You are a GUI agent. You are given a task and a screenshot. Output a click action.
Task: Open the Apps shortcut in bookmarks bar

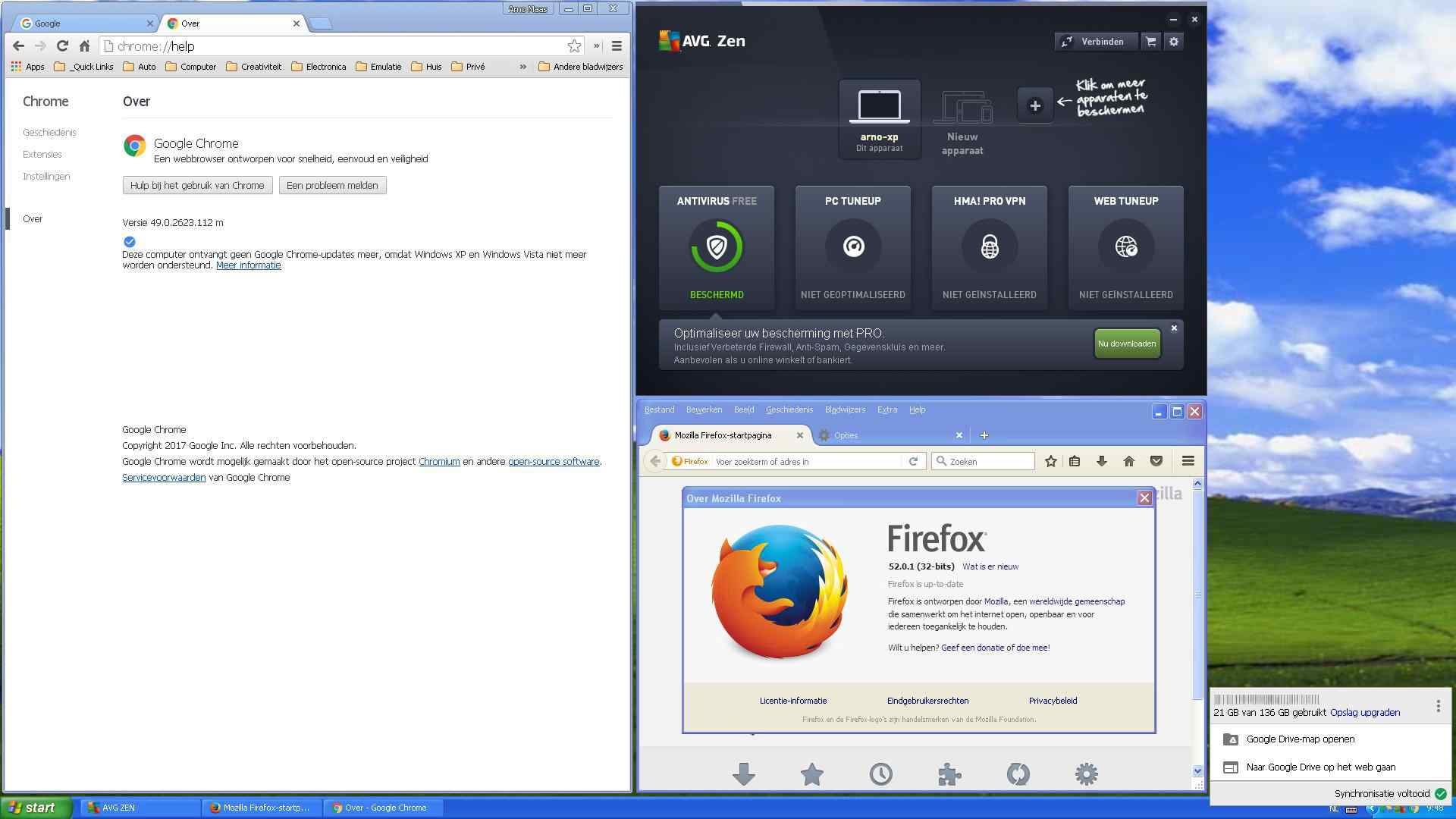pyautogui.click(x=27, y=67)
